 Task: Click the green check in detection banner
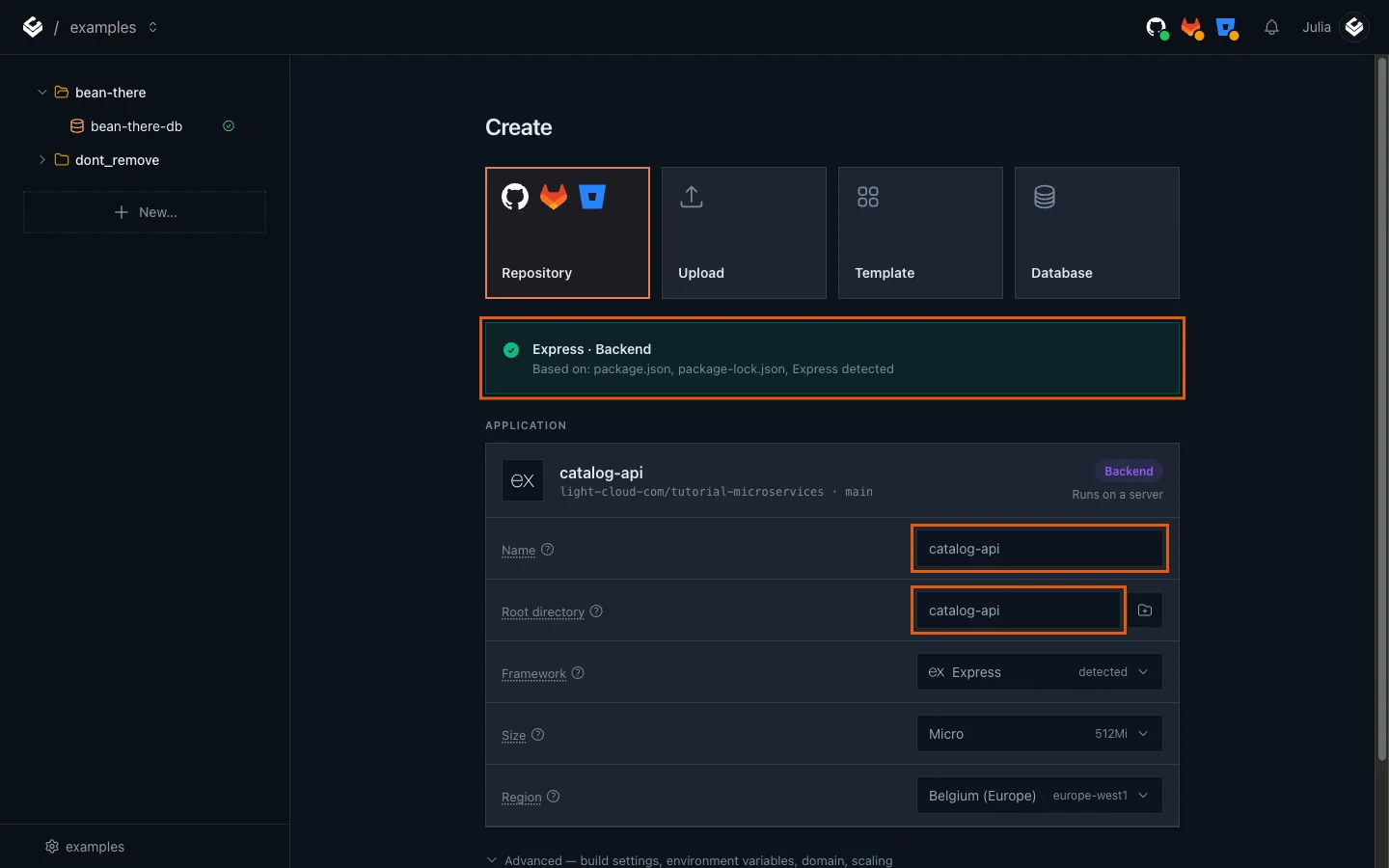point(511,350)
